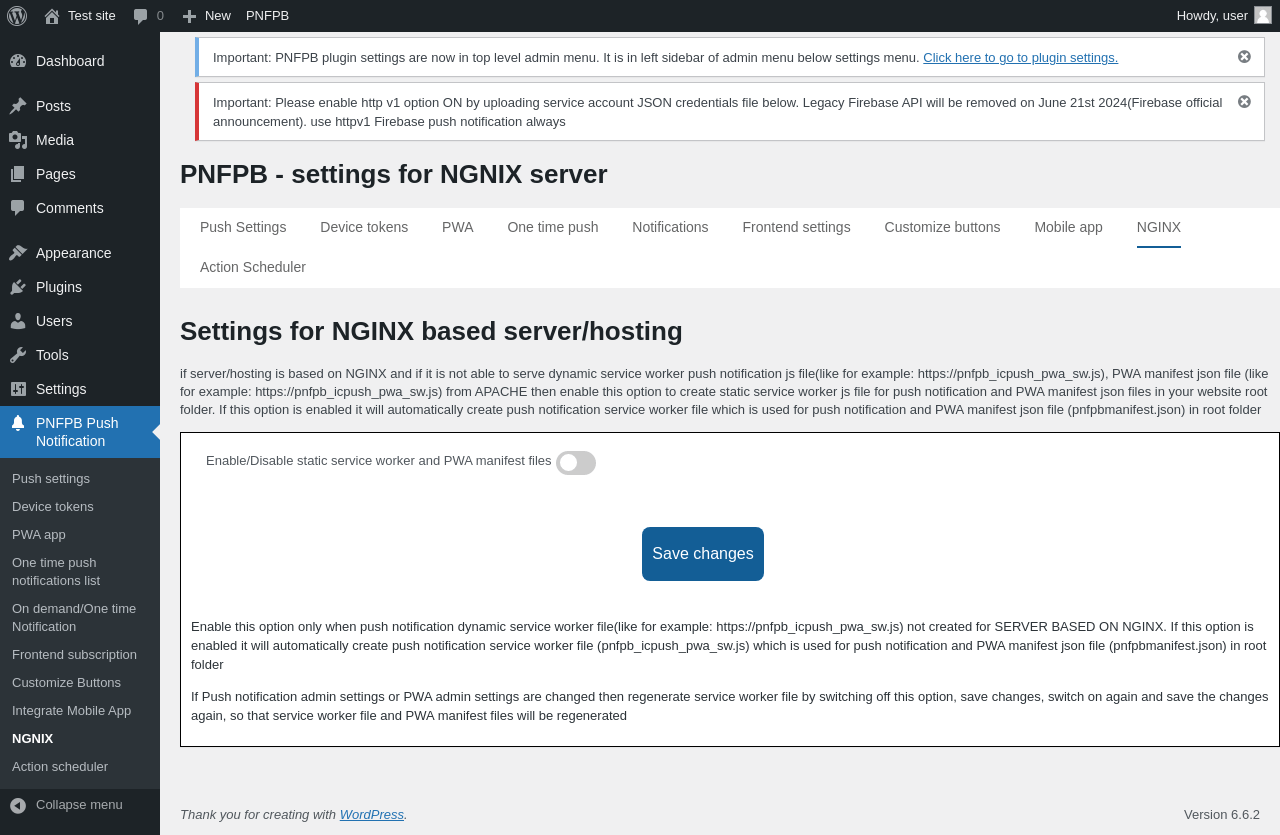
Task: Dismiss the http v1 warning notice
Action: click(1244, 102)
